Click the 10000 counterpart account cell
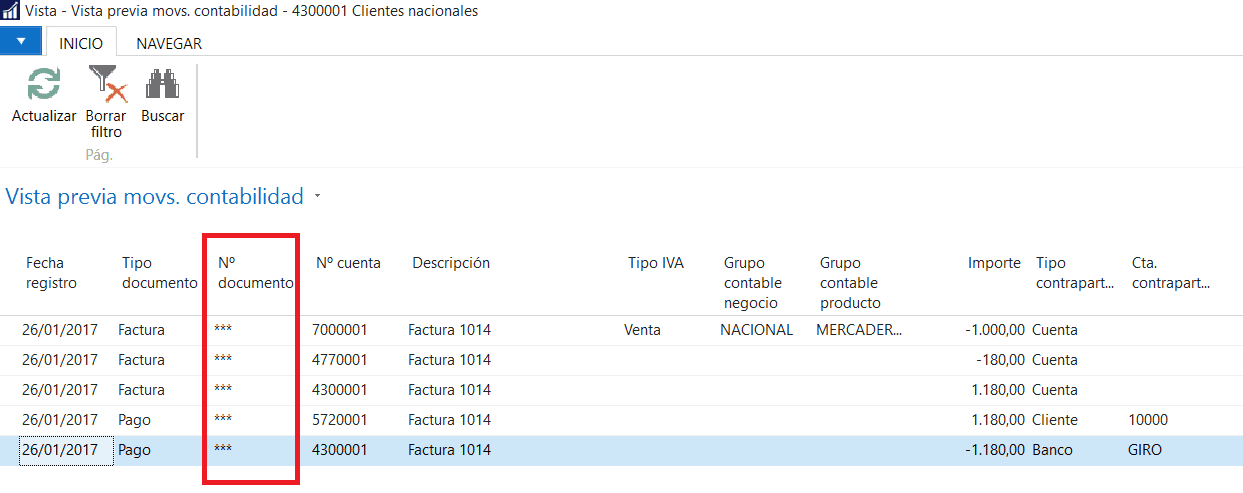 click(x=1148, y=420)
